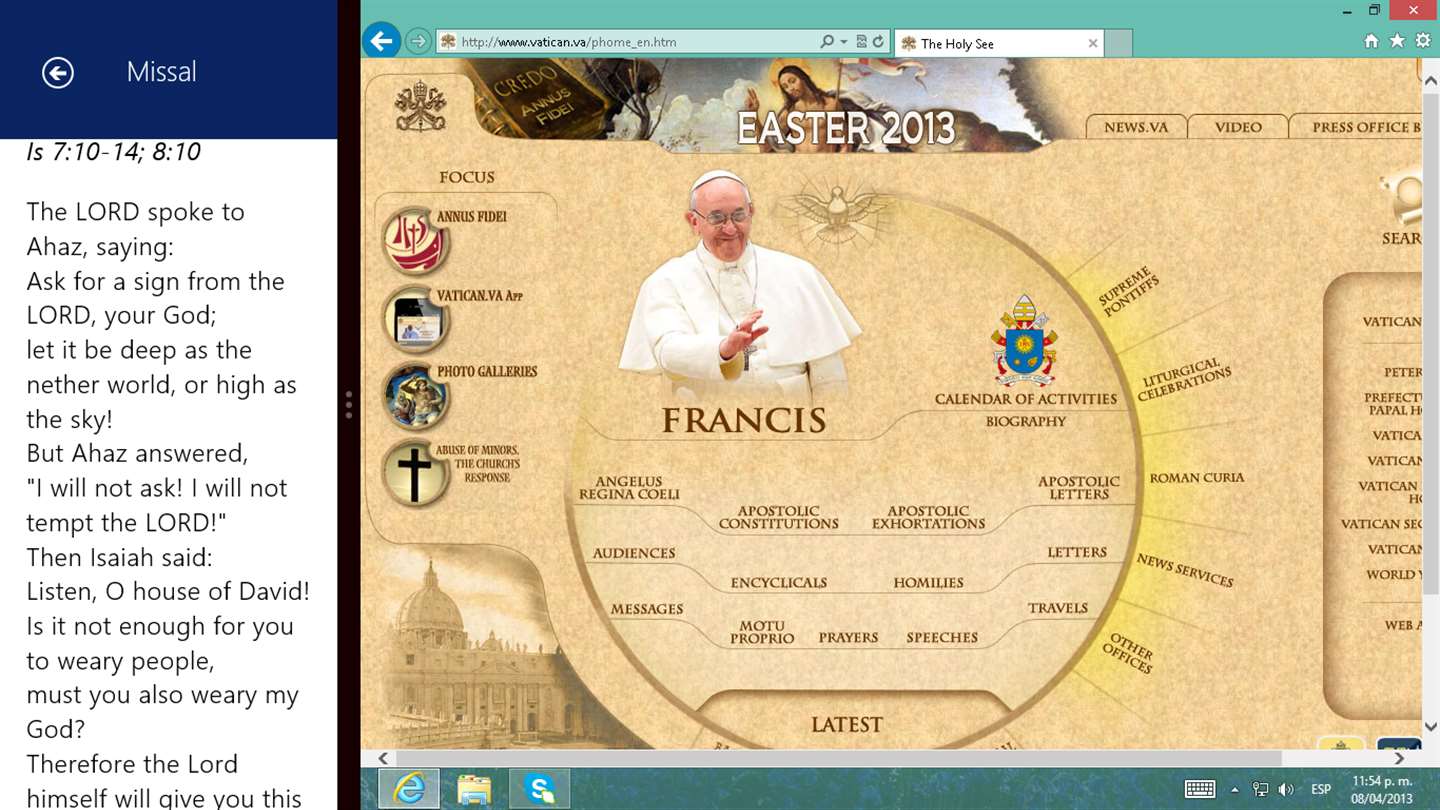Open the Audiences link
This screenshot has height=810, width=1440.
tap(634, 553)
